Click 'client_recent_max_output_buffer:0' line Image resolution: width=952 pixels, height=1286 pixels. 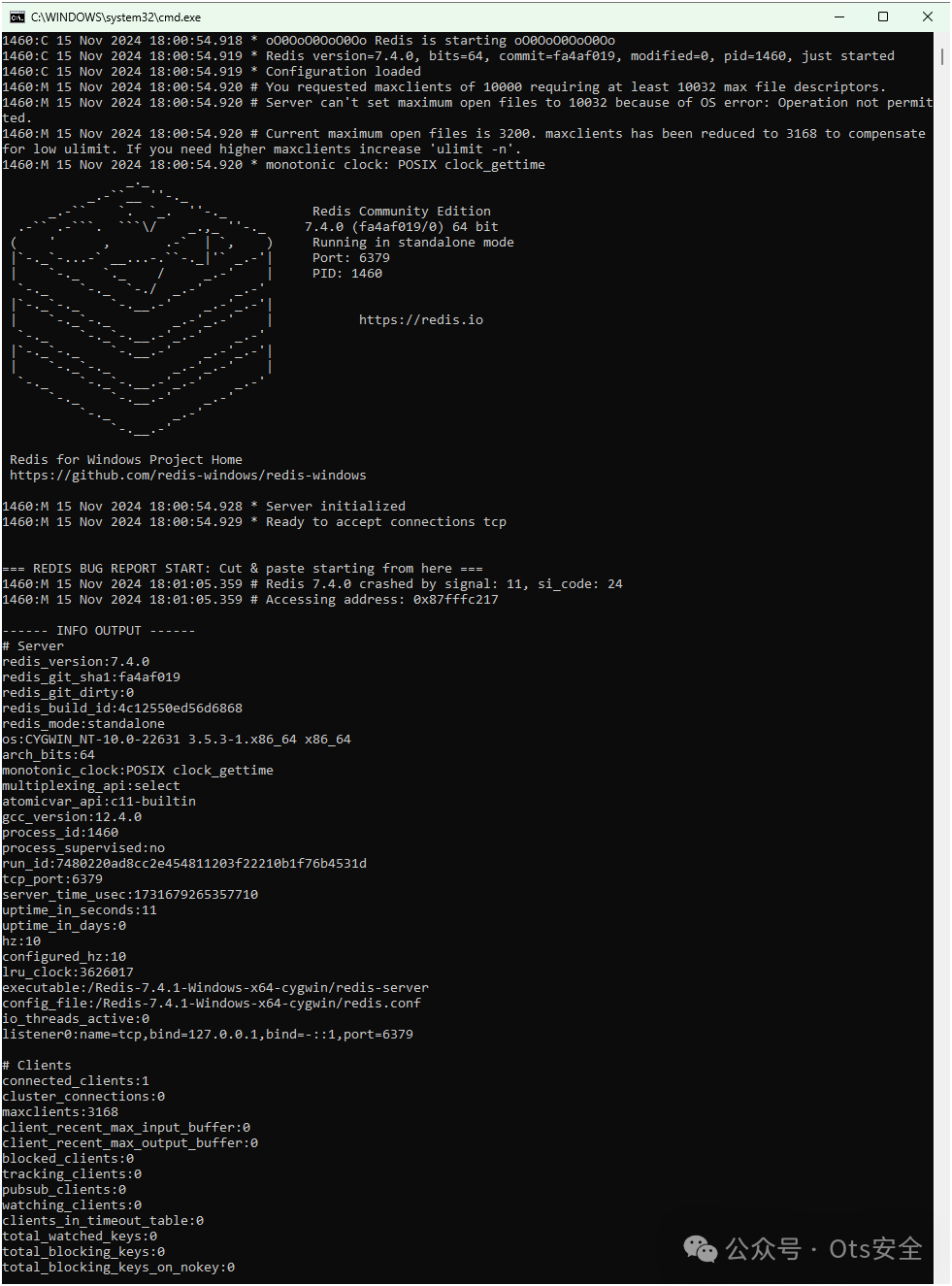click(130, 1143)
